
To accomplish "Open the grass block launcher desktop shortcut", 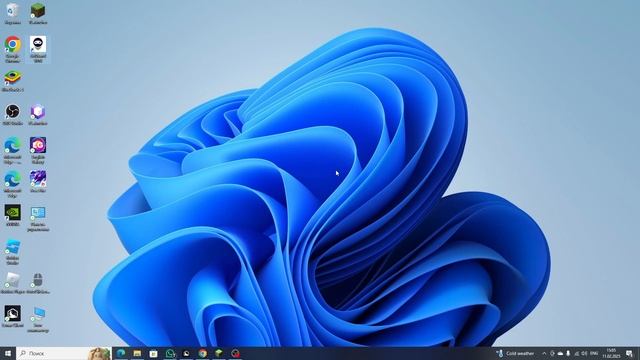I will [x=38, y=13].
